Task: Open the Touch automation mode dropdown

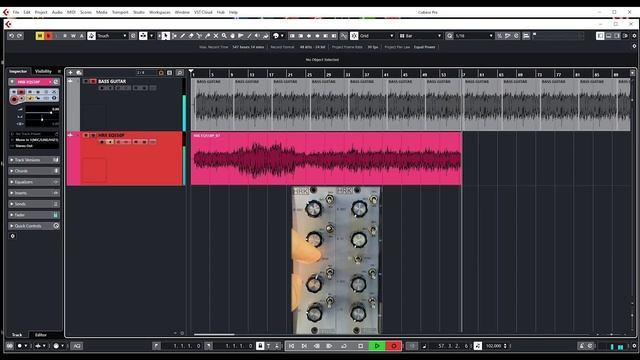Action: point(112,36)
